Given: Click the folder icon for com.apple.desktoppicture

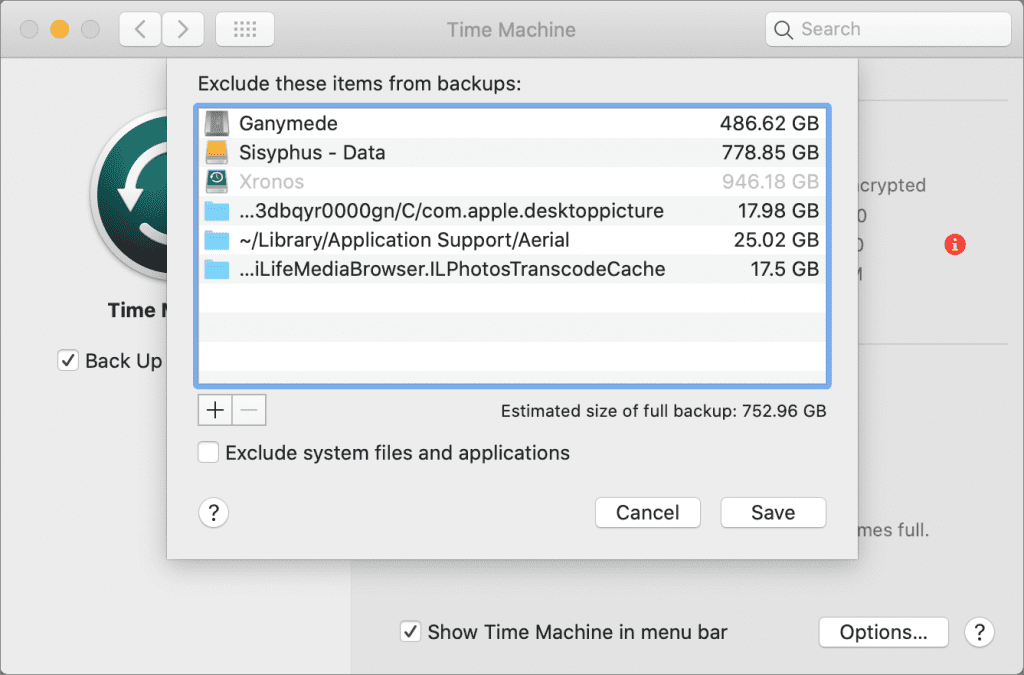Looking at the screenshot, I should pos(215,211).
